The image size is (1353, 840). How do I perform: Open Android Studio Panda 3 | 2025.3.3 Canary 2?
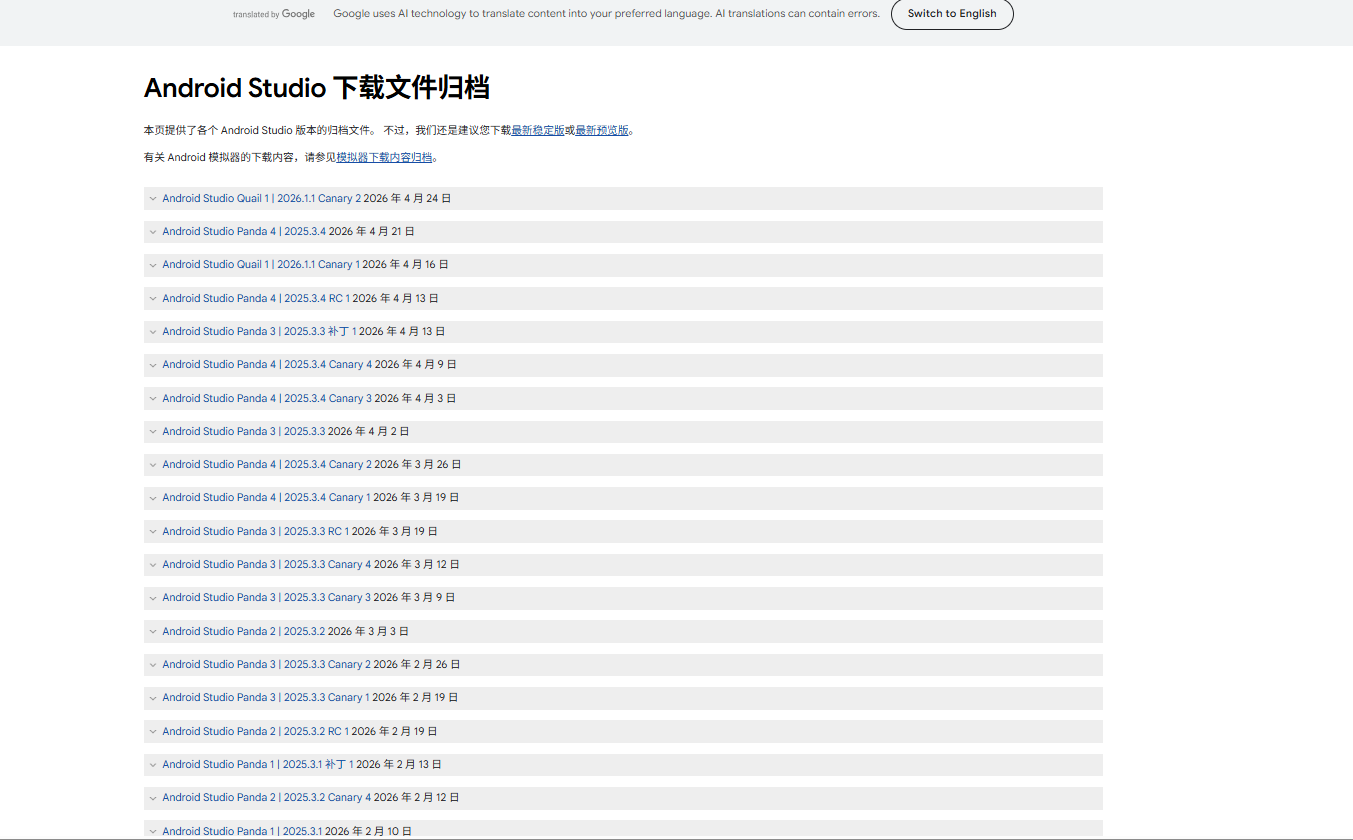[267, 664]
